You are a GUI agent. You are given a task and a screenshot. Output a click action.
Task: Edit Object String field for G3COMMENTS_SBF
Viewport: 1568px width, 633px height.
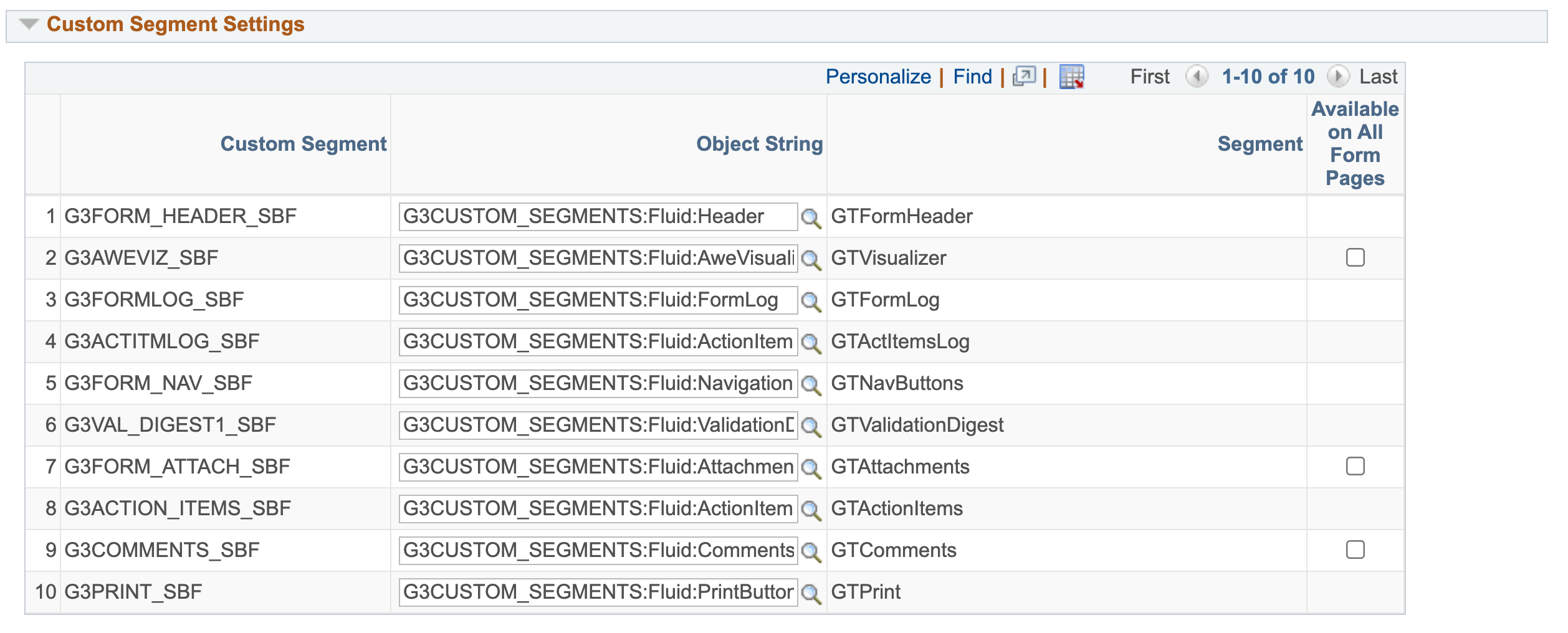pos(598,551)
